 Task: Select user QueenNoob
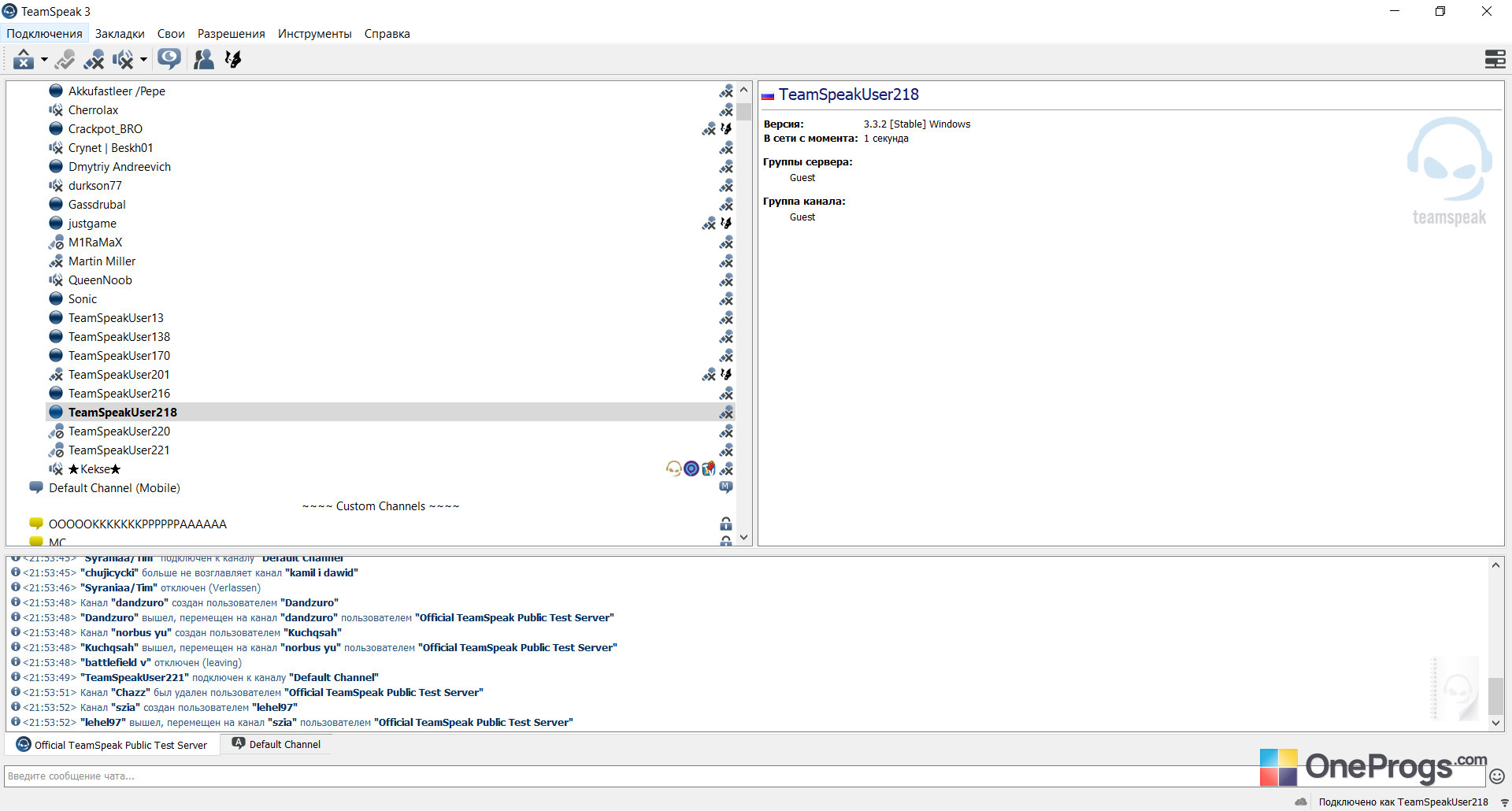pos(100,280)
